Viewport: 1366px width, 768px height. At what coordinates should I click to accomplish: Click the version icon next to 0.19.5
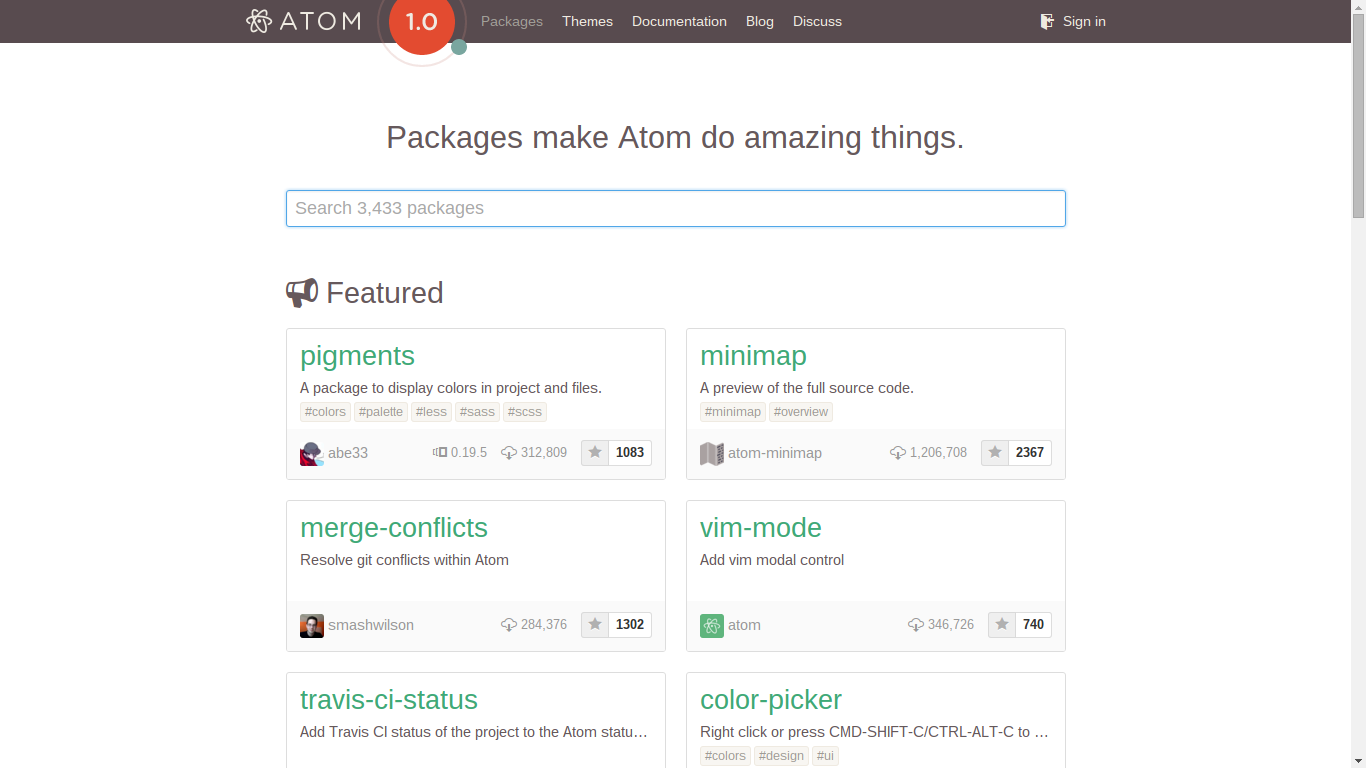click(440, 453)
